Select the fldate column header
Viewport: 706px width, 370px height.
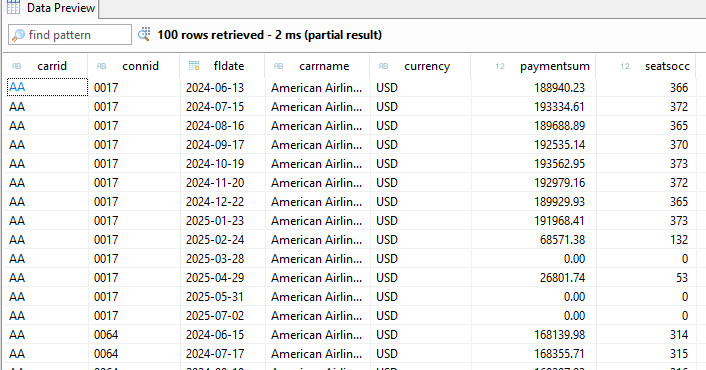click(222, 66)
